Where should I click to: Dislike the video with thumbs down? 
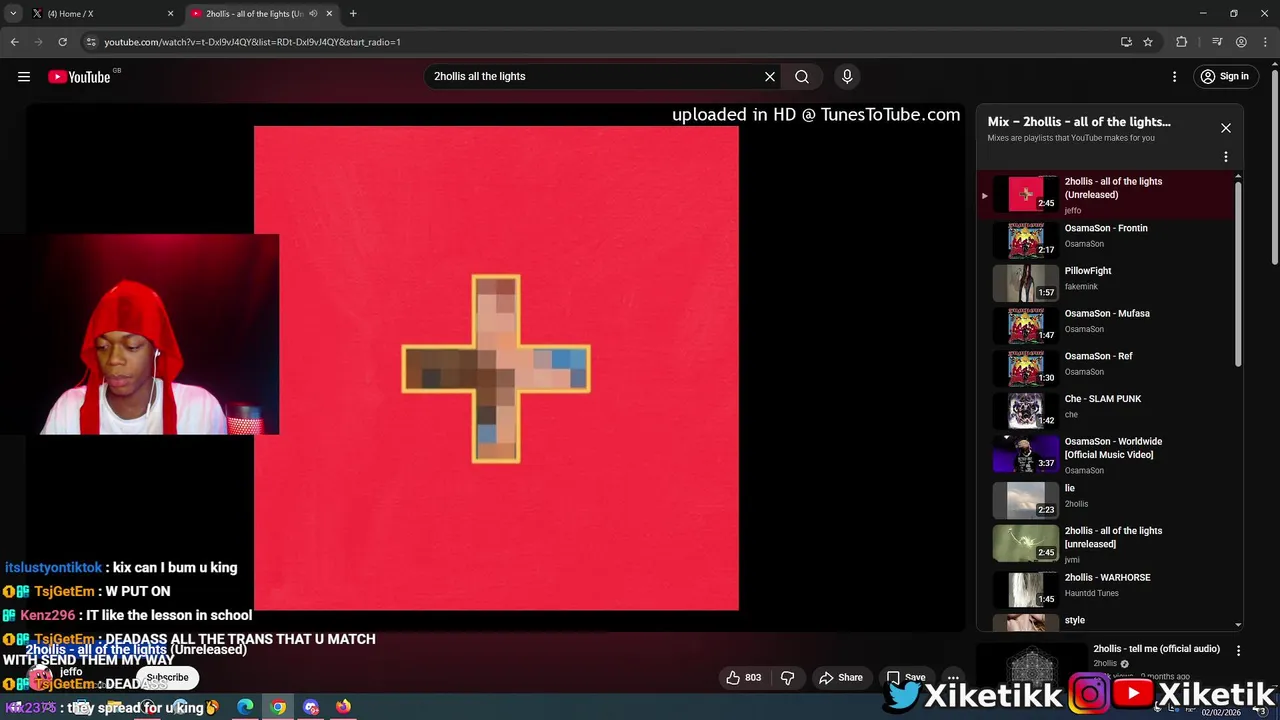click(x=788, y=677)
